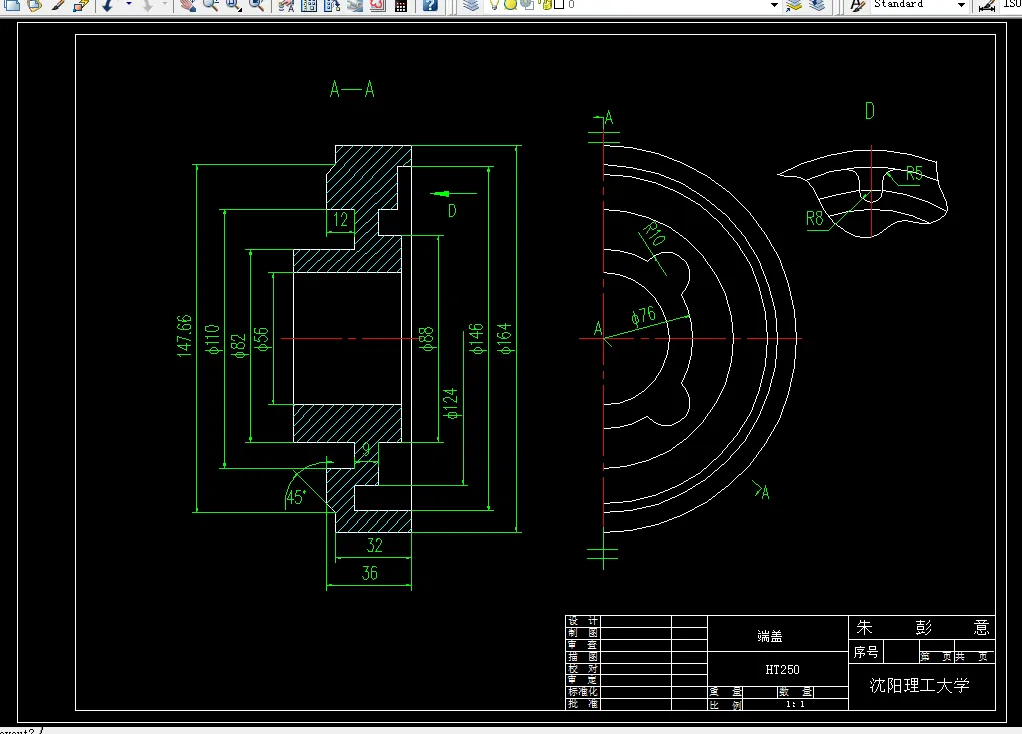
Task: Select the ϕ124 dimension text
Action: click(451, 404)
